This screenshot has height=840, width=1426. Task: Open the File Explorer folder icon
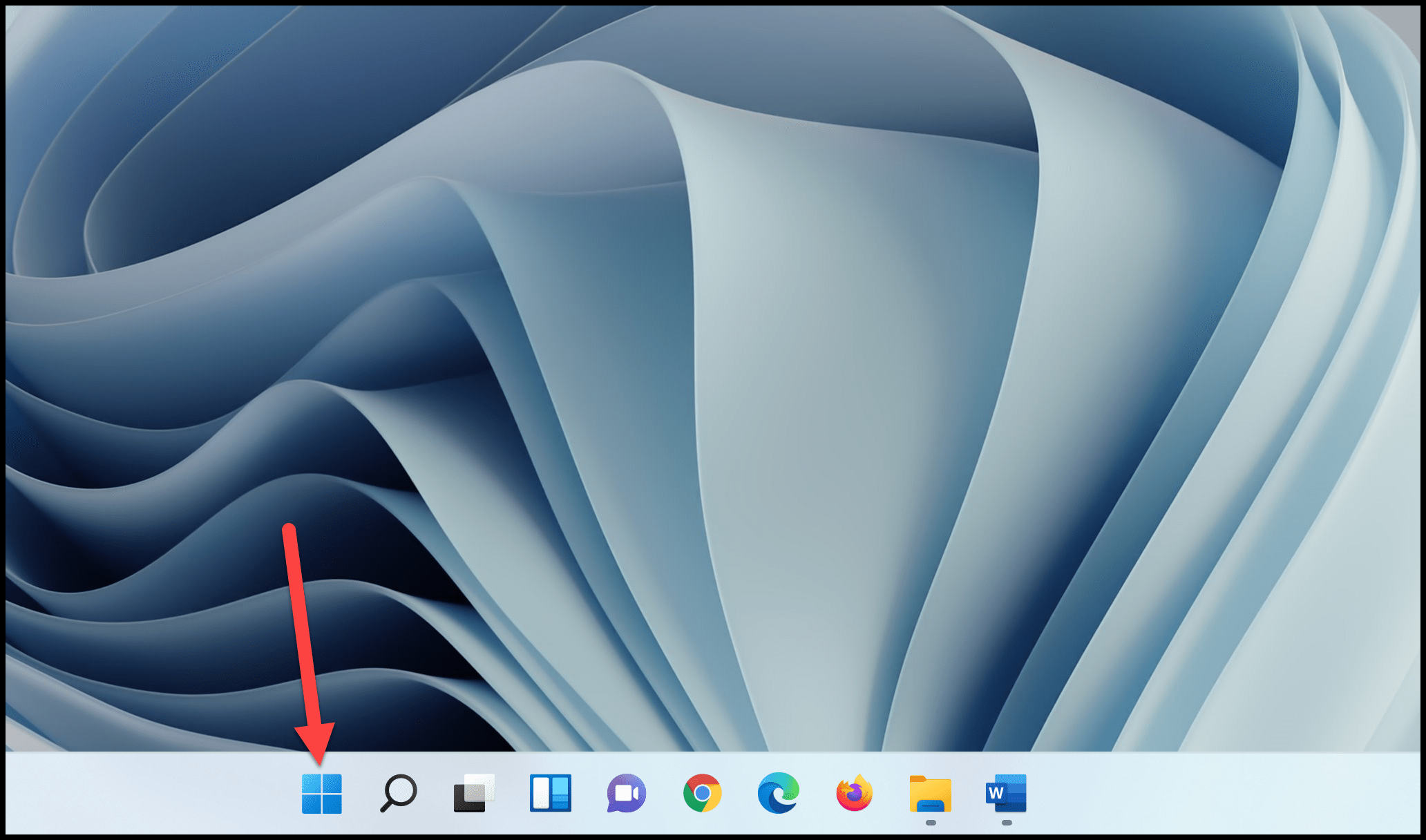click(930, 794)
